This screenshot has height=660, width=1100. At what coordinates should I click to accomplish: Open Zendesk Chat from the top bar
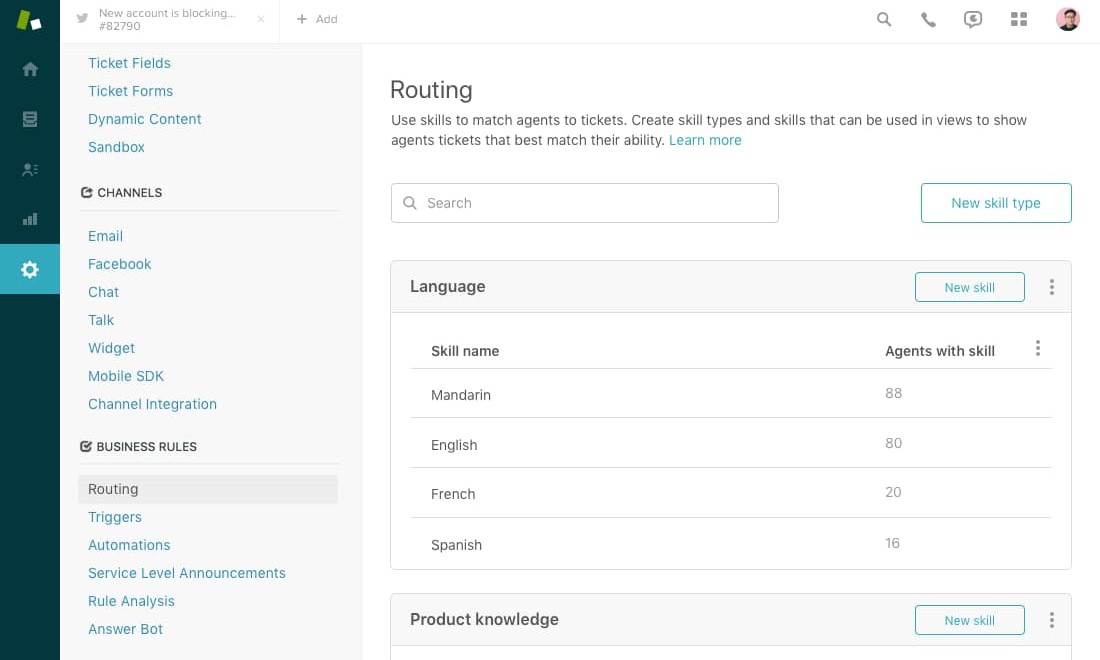pyautogui.click(x=973, y=19)
